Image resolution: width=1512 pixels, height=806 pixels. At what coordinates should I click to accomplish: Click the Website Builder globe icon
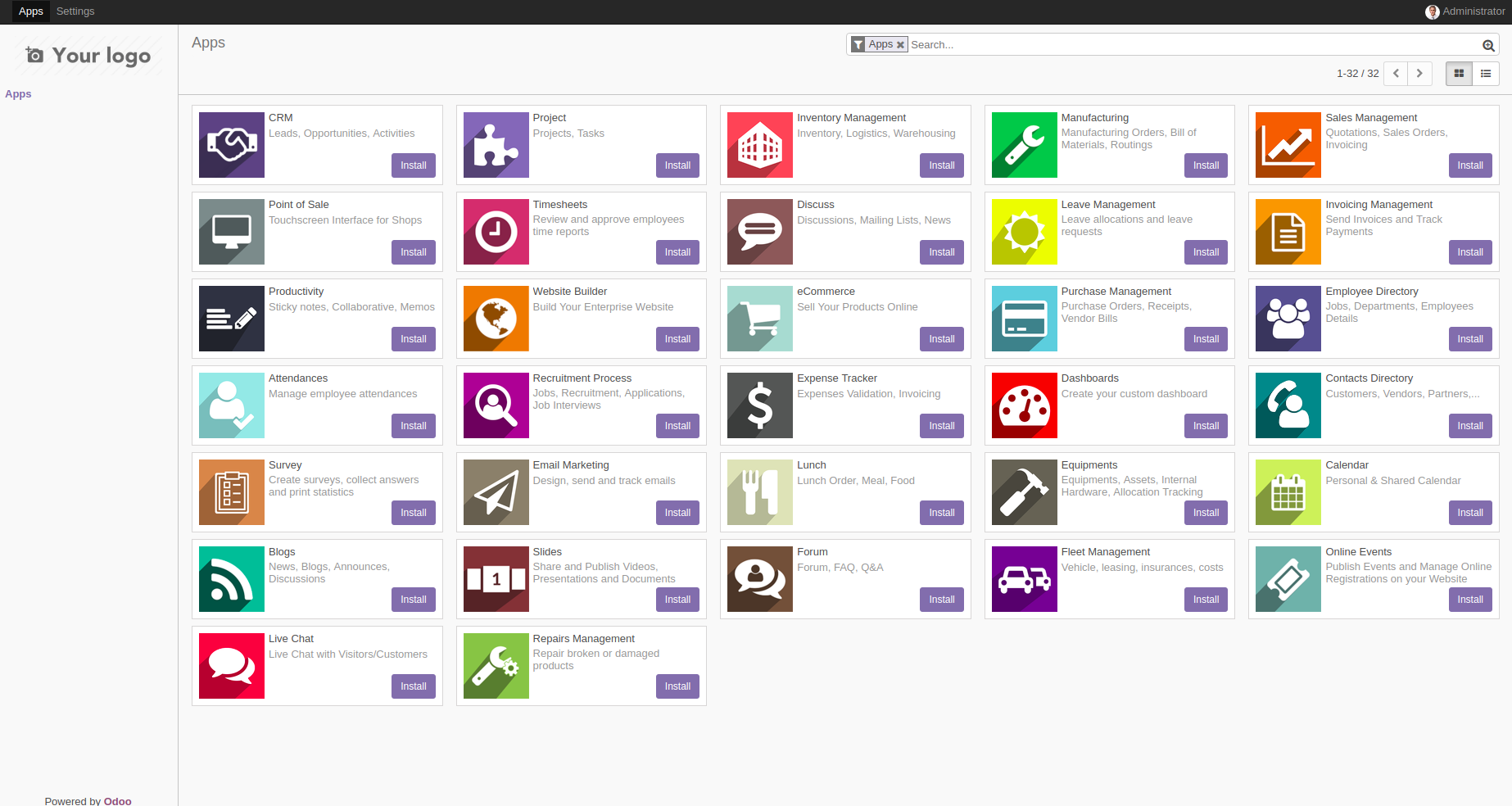click(x=496, y=319)
